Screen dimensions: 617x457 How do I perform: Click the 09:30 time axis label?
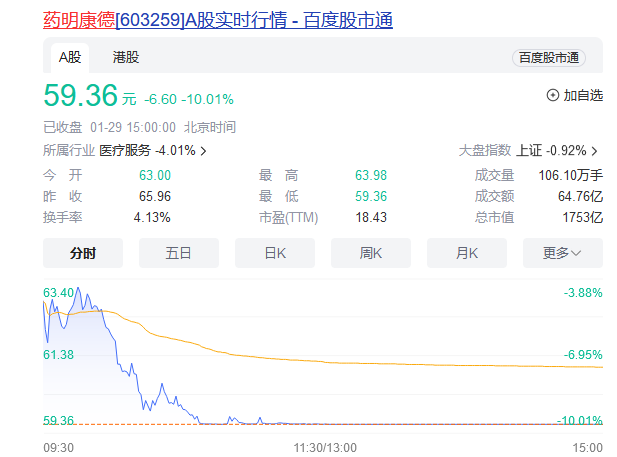coord(58,448)
